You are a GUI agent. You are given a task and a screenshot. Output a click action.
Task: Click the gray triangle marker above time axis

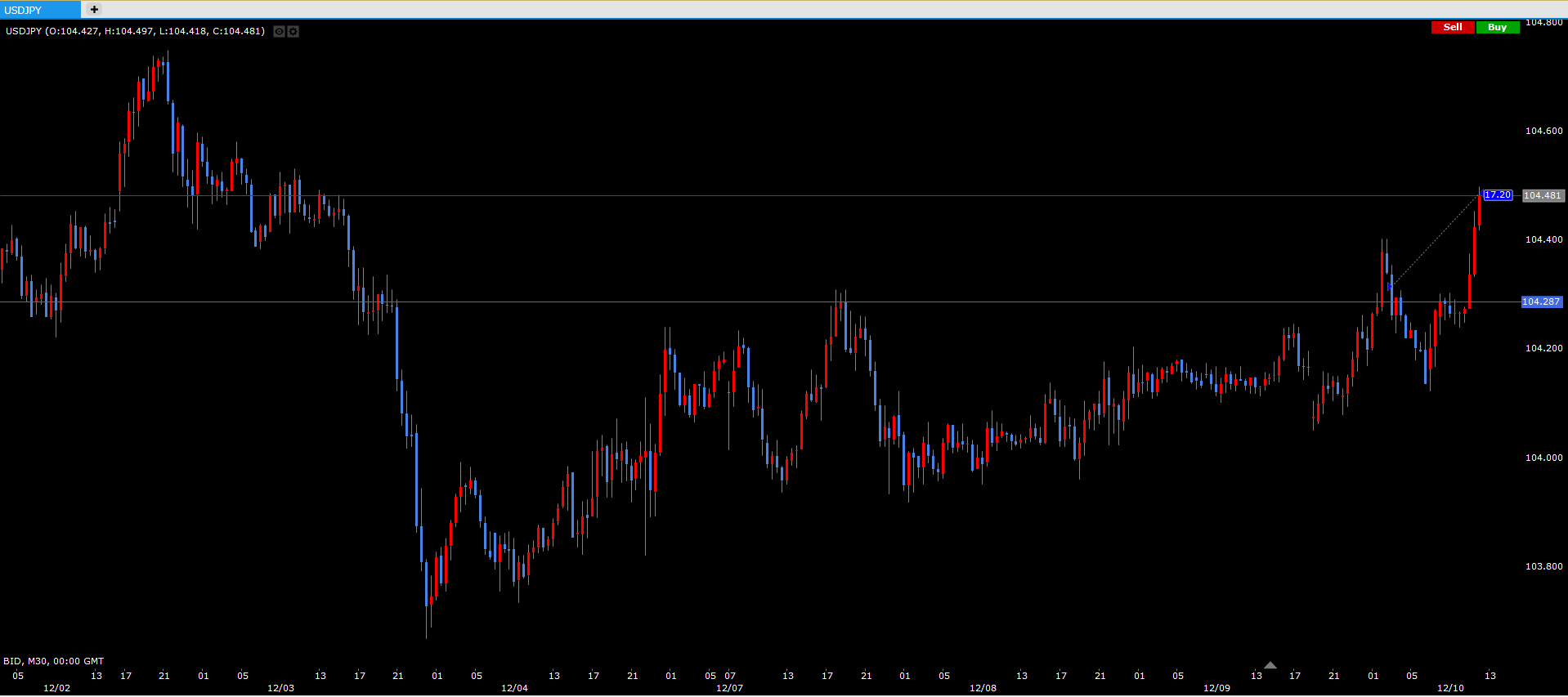[x=1270, y=665]
